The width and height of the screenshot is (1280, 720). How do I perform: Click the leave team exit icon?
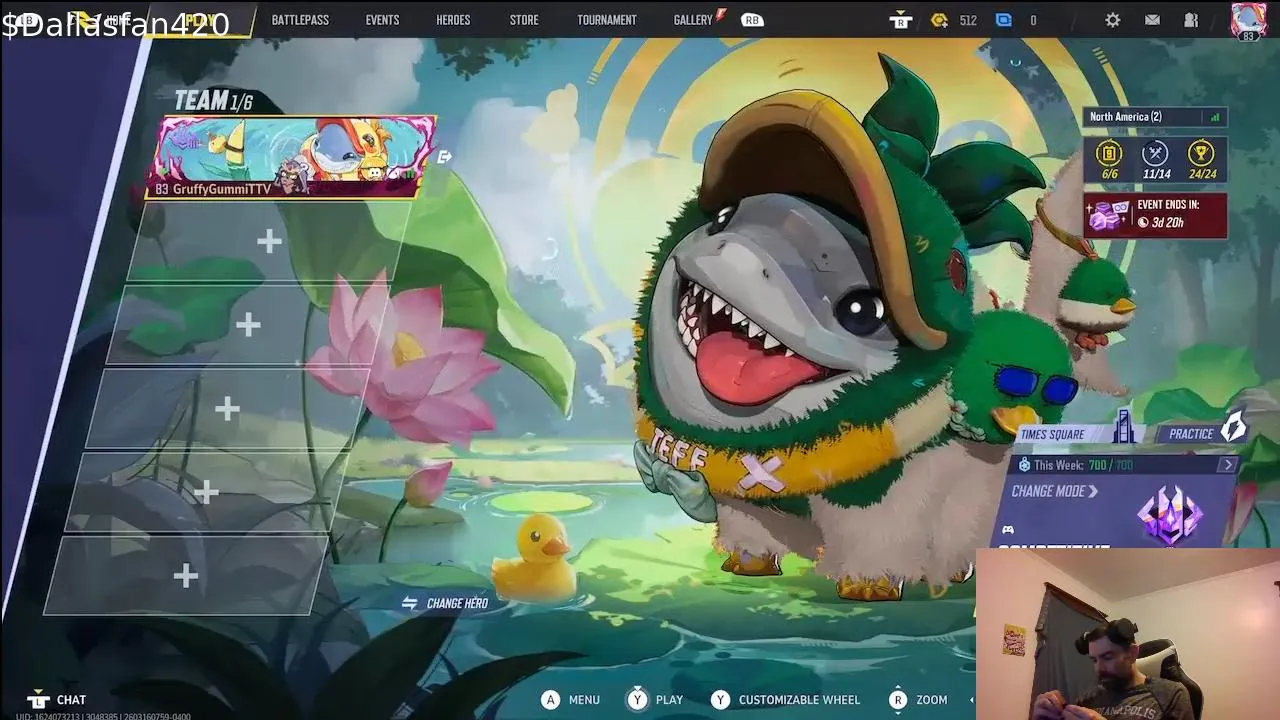coord(445,157)
